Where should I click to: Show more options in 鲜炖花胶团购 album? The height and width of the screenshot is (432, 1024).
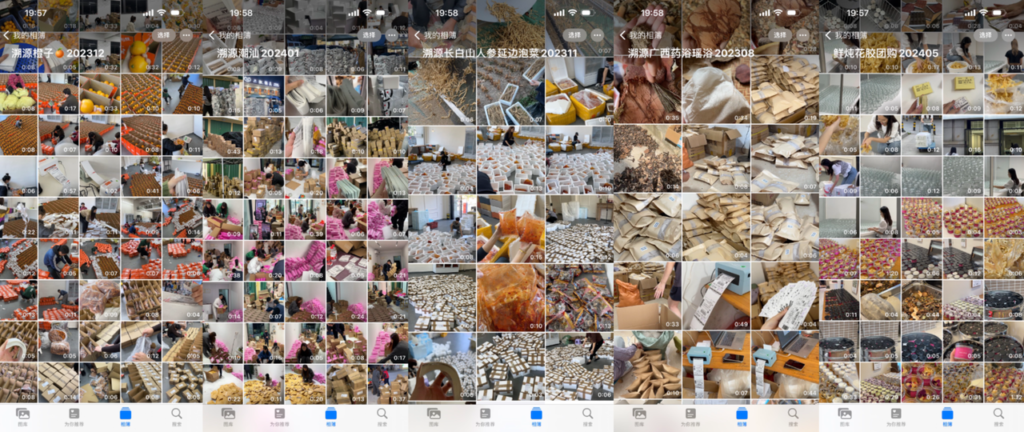point(1010,35)
